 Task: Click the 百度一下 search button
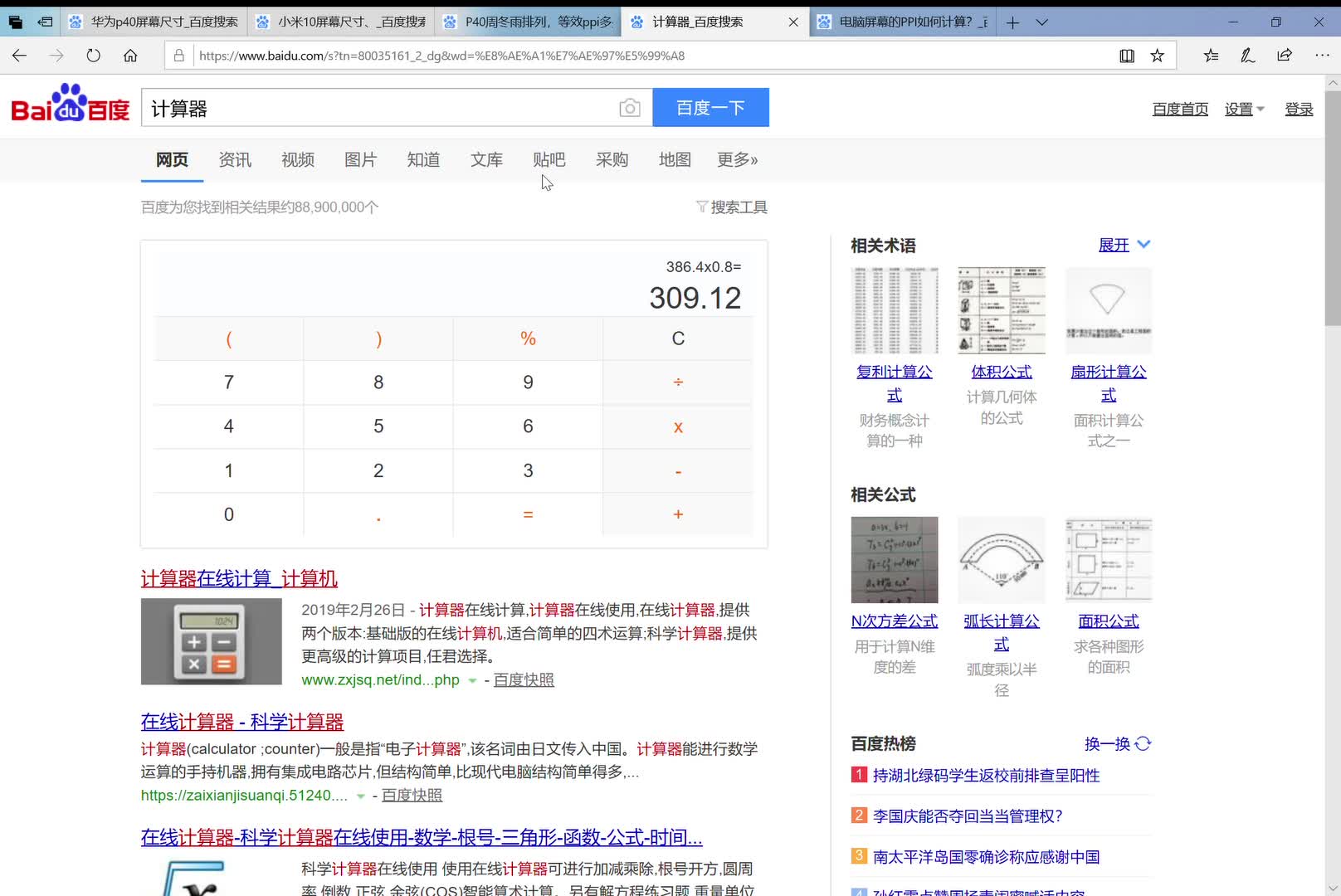710,108
